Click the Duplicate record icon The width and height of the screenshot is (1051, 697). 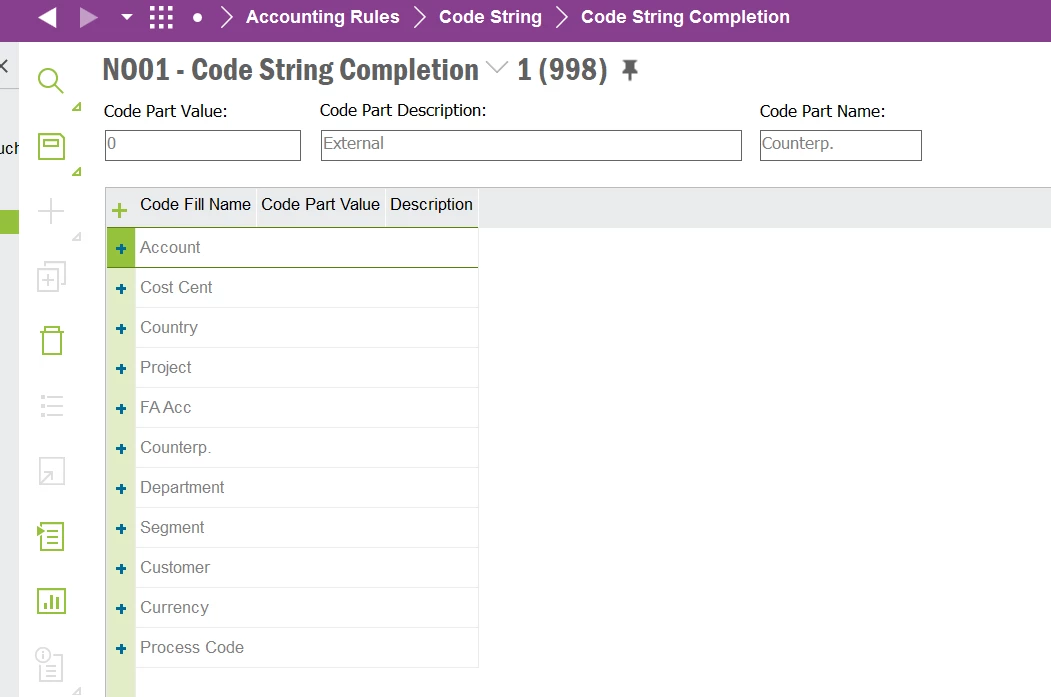point(51,276)
